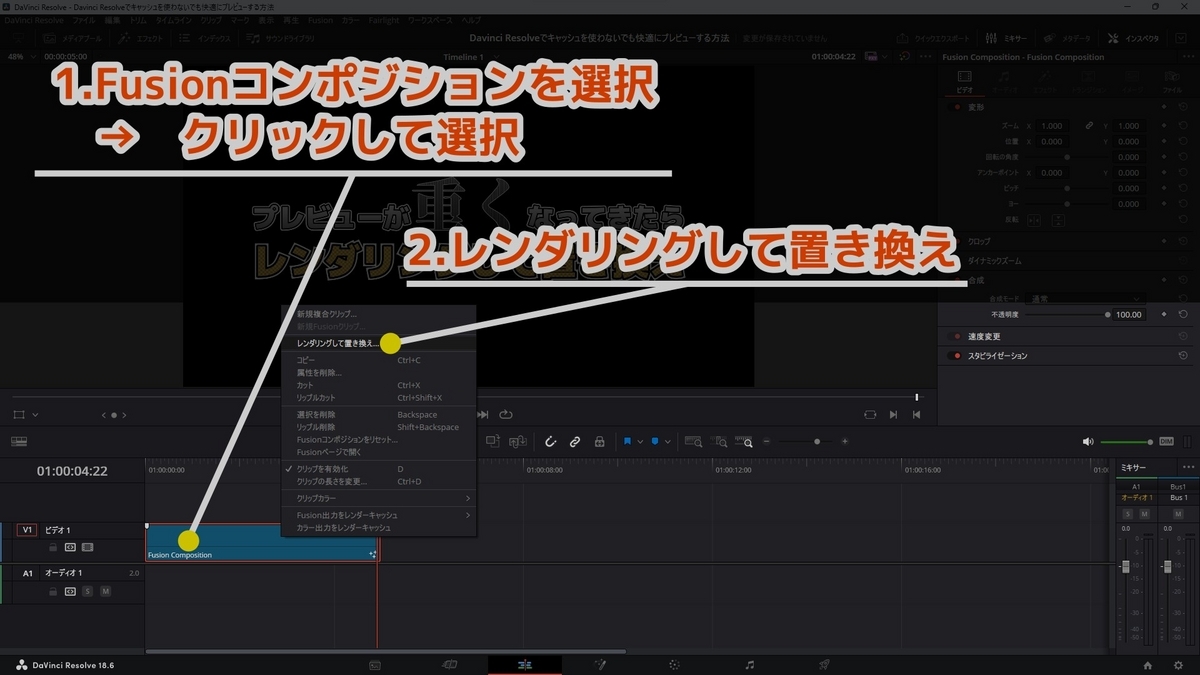
Task: Toggle snapping with the magnet icon
Action: pos(549,441)
